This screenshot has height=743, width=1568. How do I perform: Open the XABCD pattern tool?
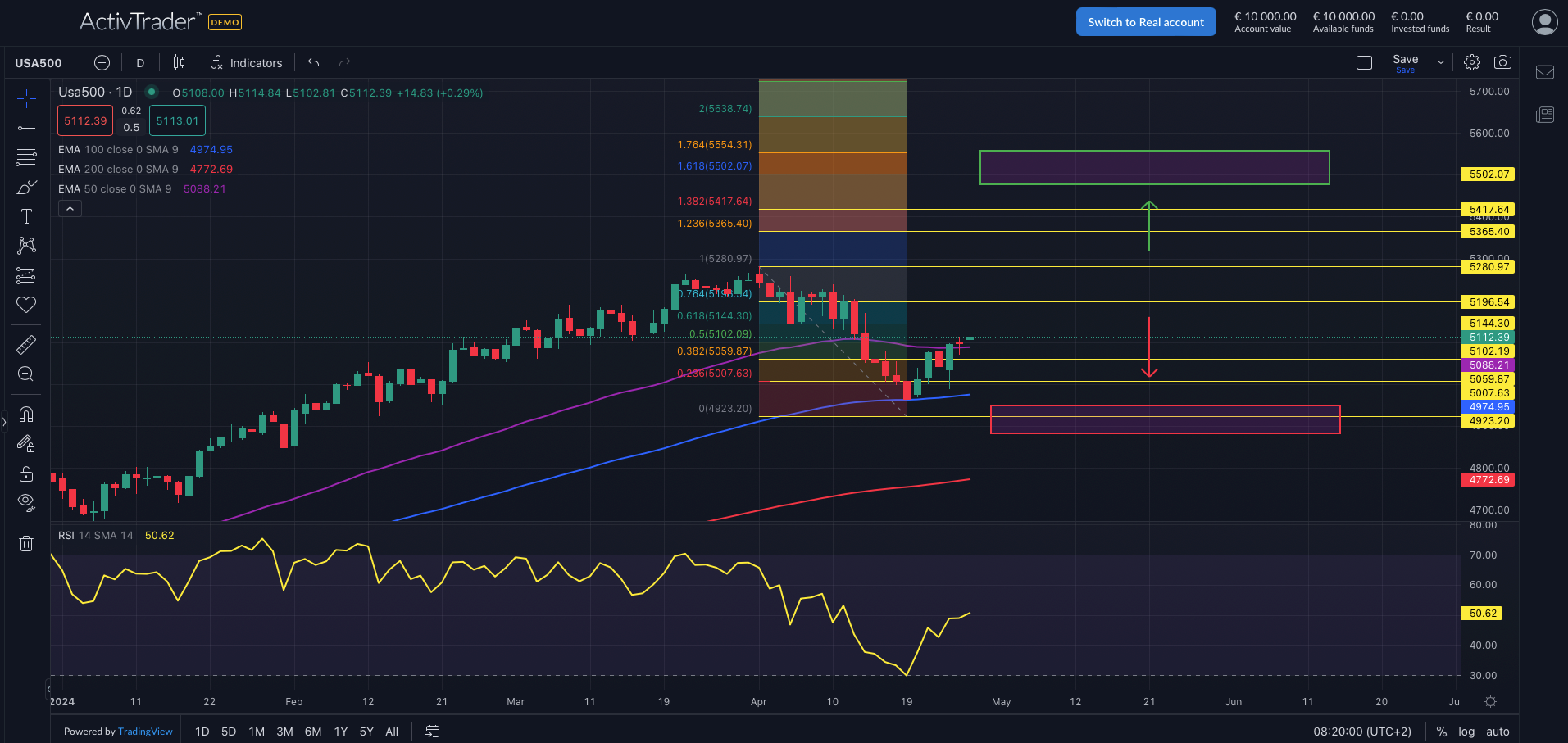[26, 246]
